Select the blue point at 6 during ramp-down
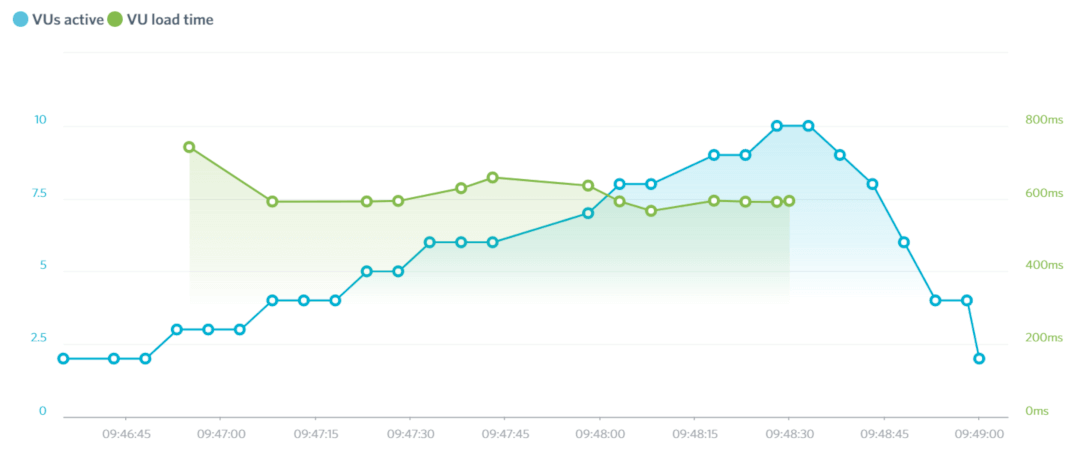The width and height of the screenshot is (1080, 453). pos(904,242)
